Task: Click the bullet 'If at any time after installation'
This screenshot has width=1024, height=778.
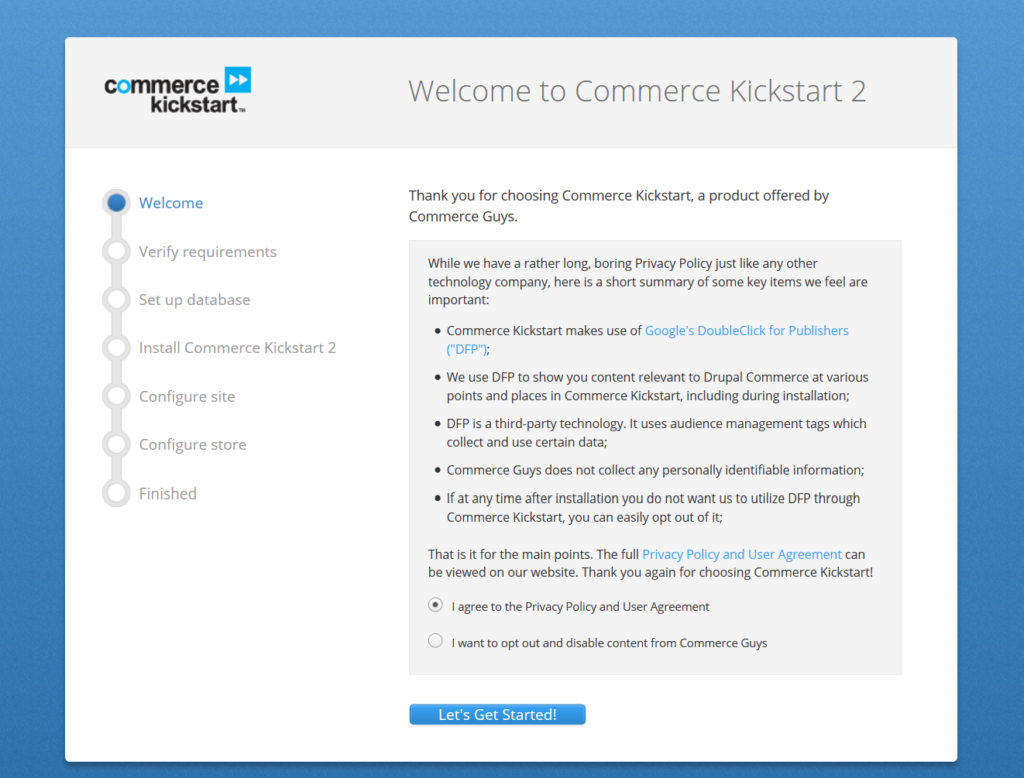Action: tap(653, 508)
